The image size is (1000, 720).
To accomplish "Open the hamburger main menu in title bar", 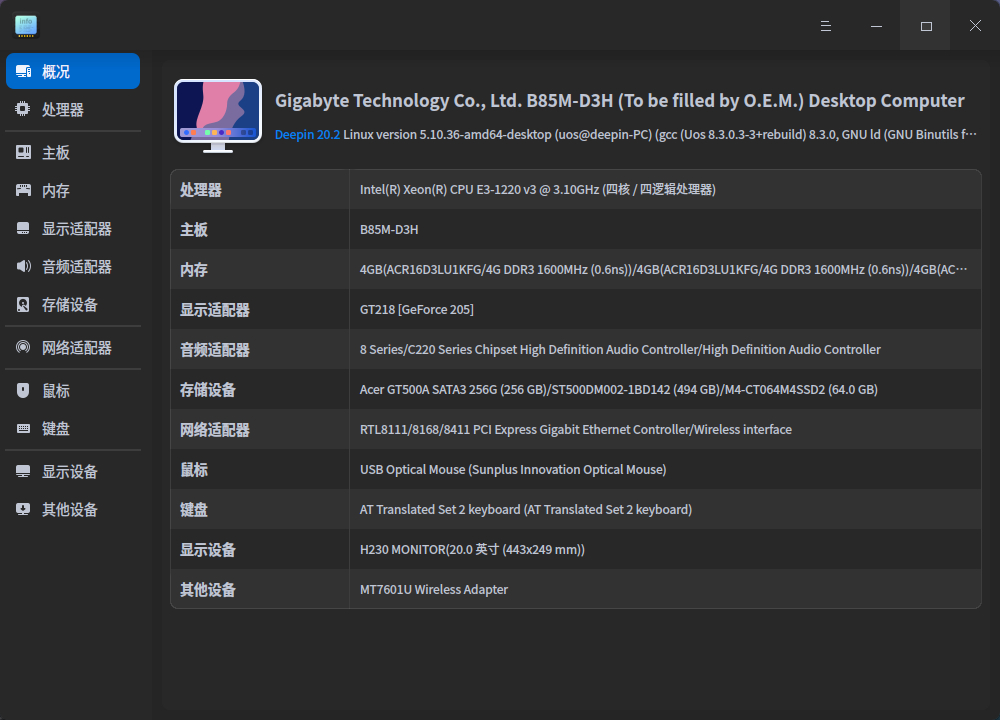I will click(826, 26).
